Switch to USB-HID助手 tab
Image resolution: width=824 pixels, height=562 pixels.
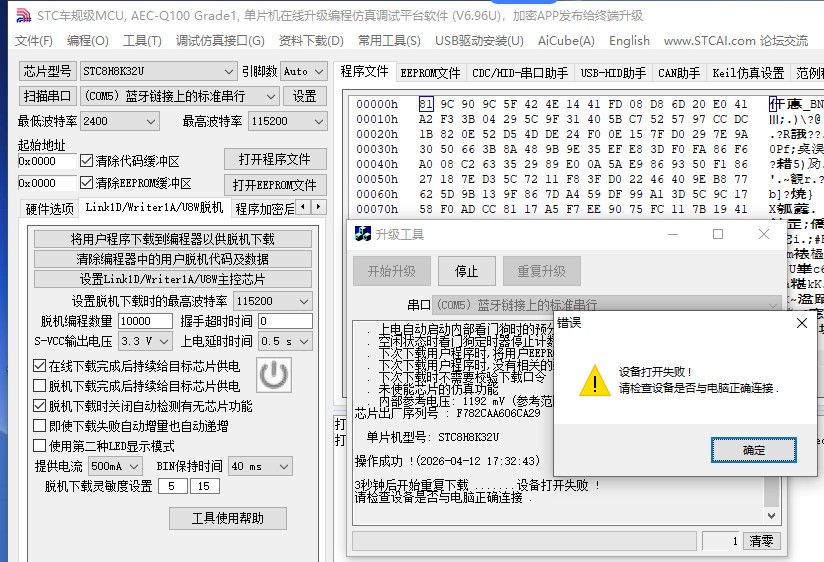pos(613,73)
